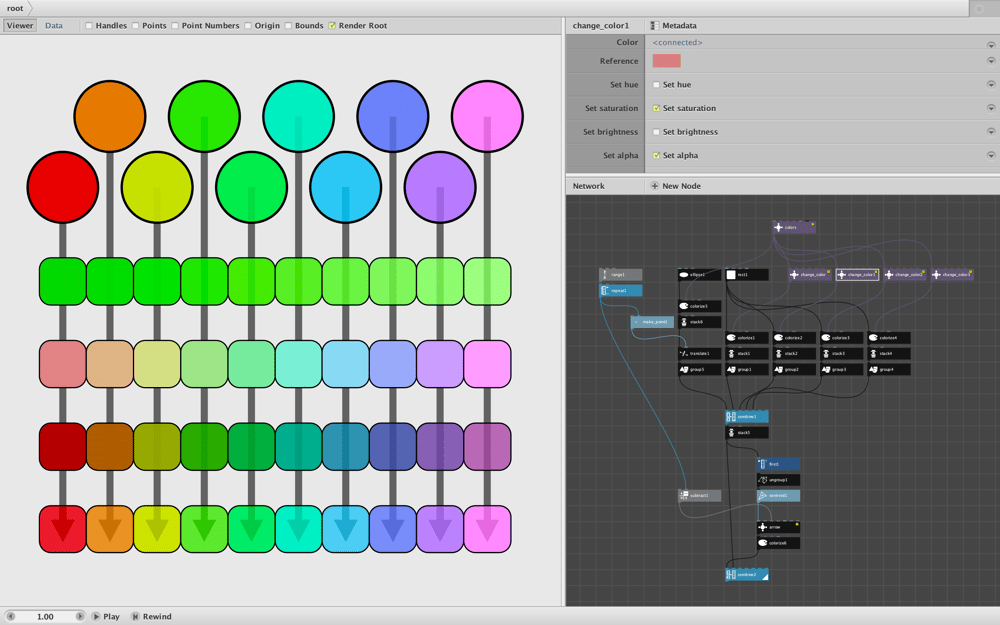
Task: Select the colors node in the network
Action: tap(794, 227)
